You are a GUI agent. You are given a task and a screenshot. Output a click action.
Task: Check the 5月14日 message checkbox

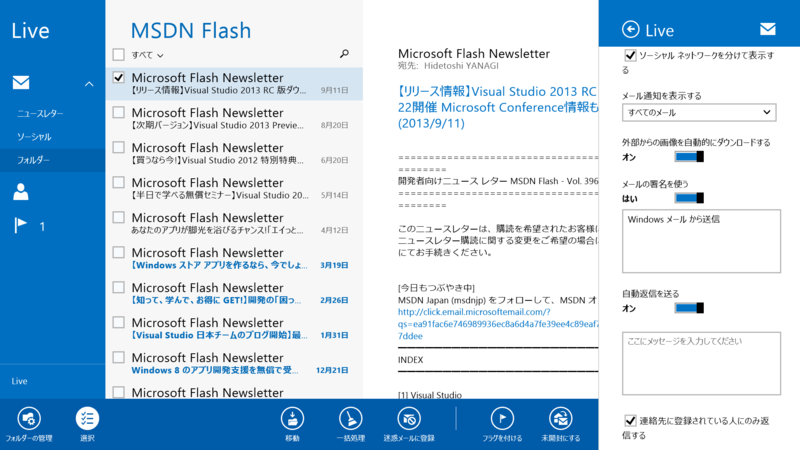pyautogui.click(x=118, y=182)
